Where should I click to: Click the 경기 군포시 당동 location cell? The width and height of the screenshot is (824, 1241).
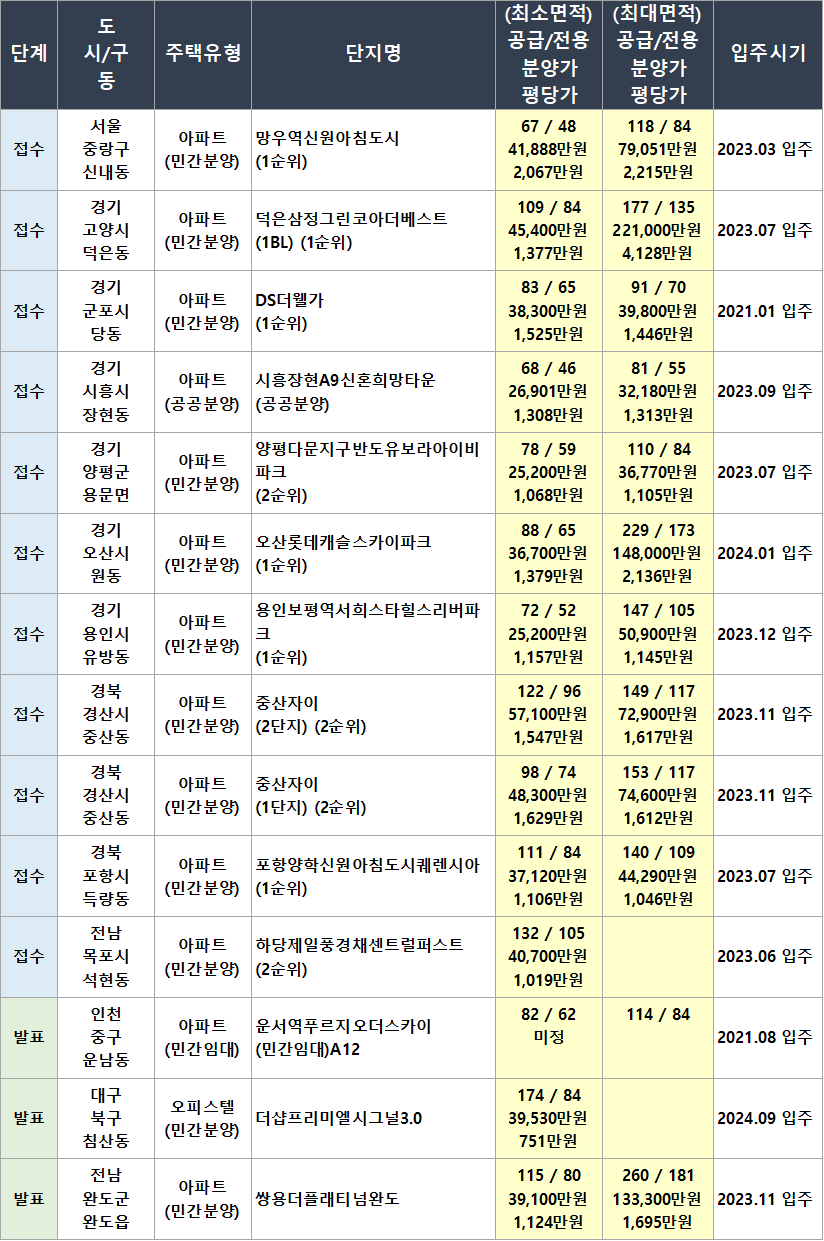pos(106,311)
